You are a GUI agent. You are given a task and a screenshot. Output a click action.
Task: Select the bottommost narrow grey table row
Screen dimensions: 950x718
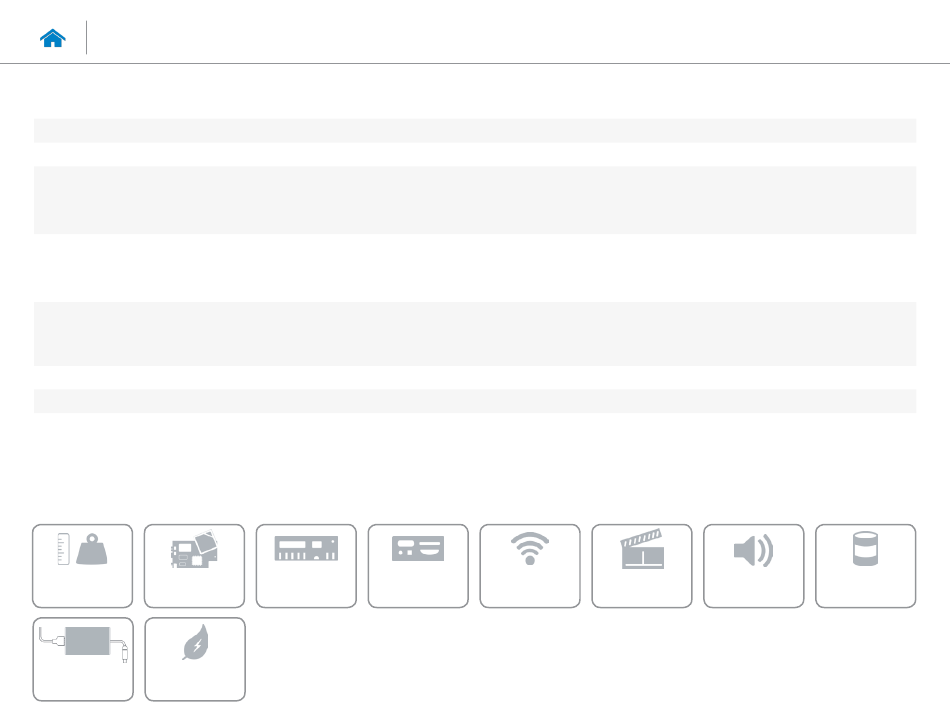(475, 401)
